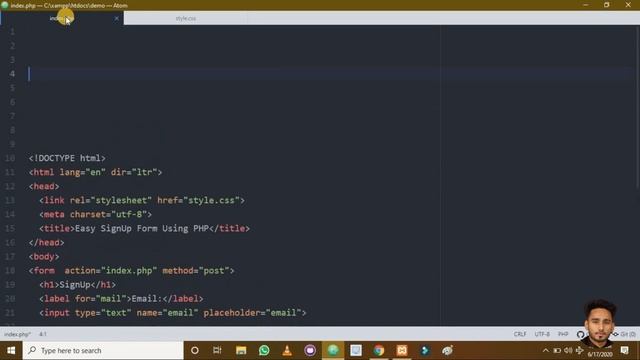Image resolution: width=640 pixels, height=360 pixels.
Task: Open the blue arrow app icon on taskbar
Action: tap(425, 351)
